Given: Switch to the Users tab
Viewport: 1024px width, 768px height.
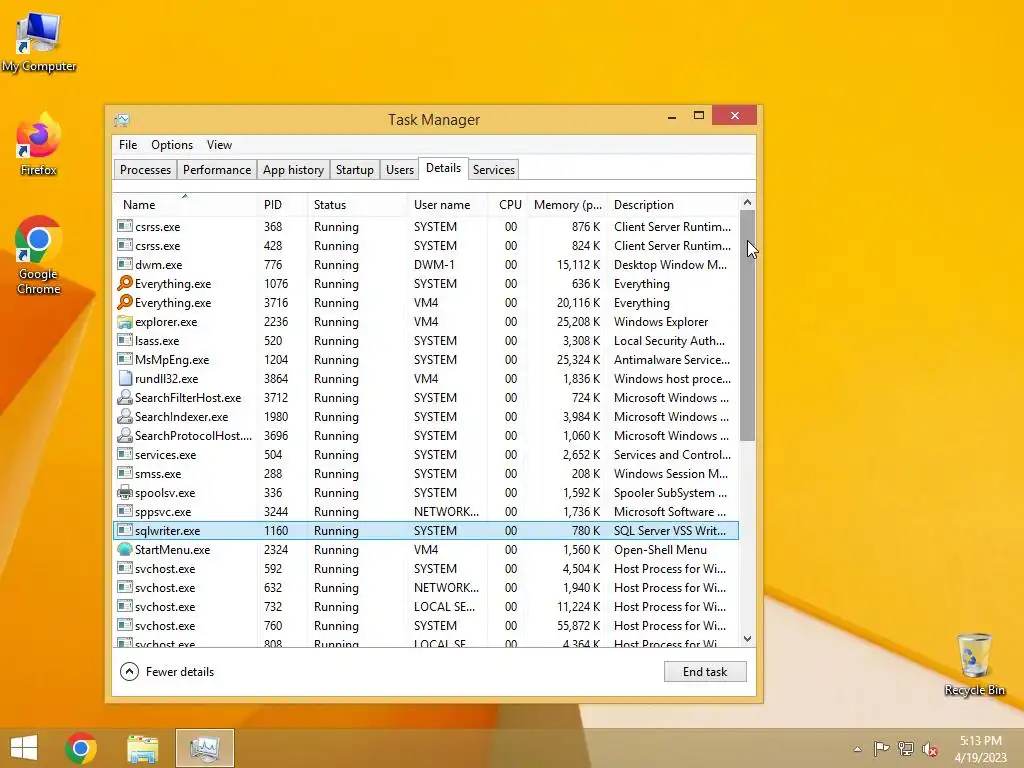Looking at the screenshot, I should point(400,170).
